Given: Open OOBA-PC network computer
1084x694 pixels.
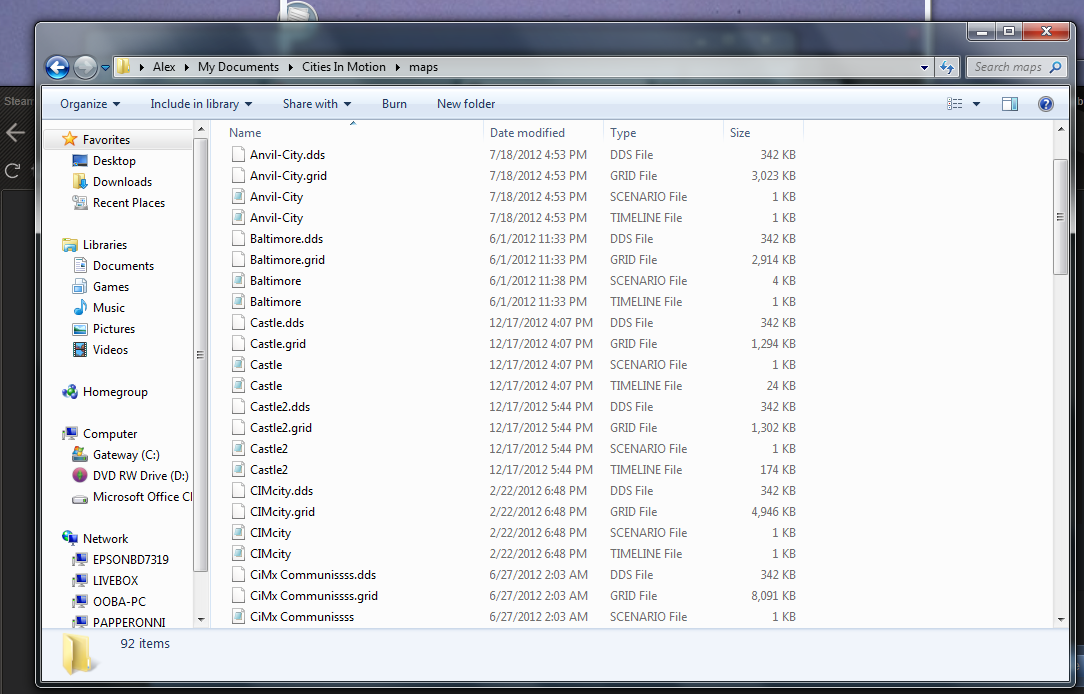Looking at the screenshot, I should [x=109, y=601].
